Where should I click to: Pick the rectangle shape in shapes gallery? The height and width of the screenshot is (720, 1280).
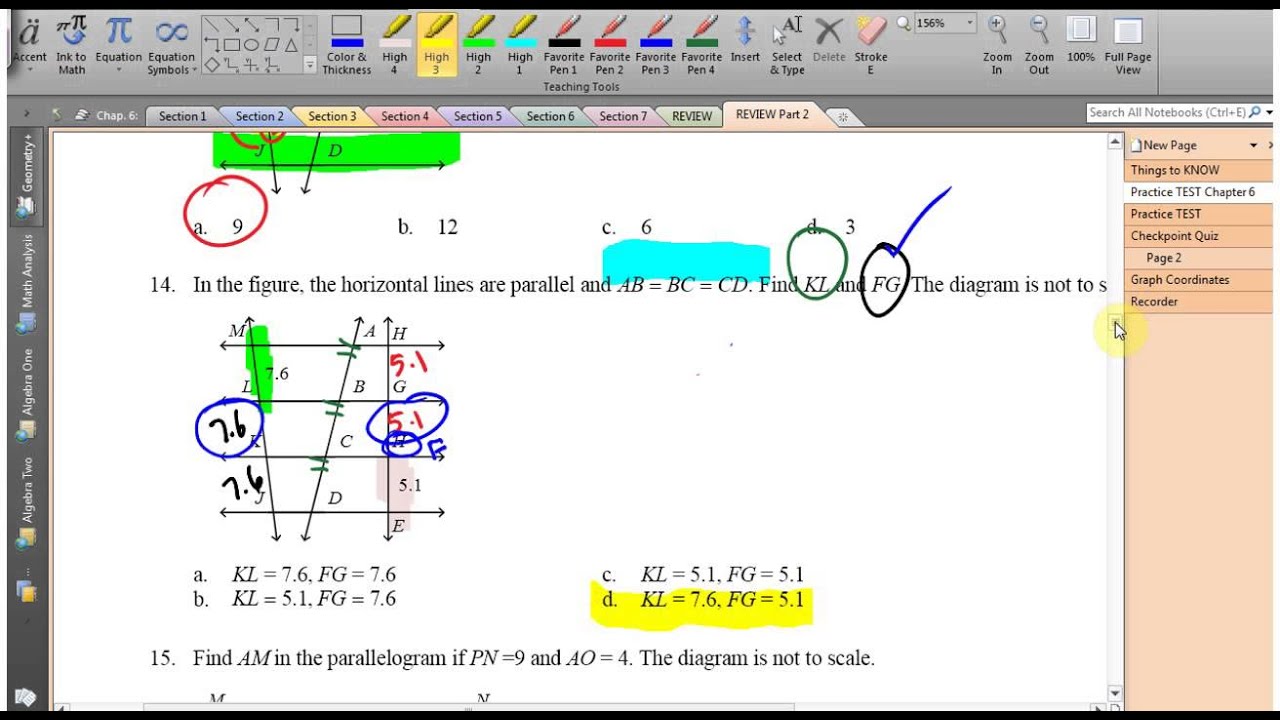231,45
